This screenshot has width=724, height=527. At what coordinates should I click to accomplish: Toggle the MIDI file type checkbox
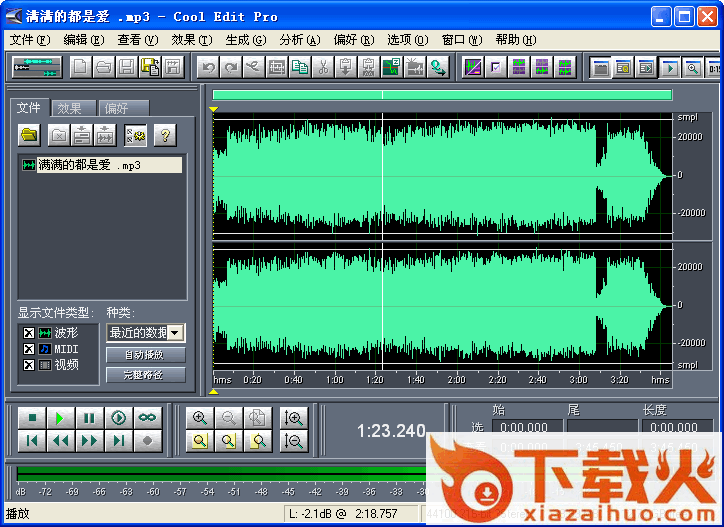pos(29,349)
